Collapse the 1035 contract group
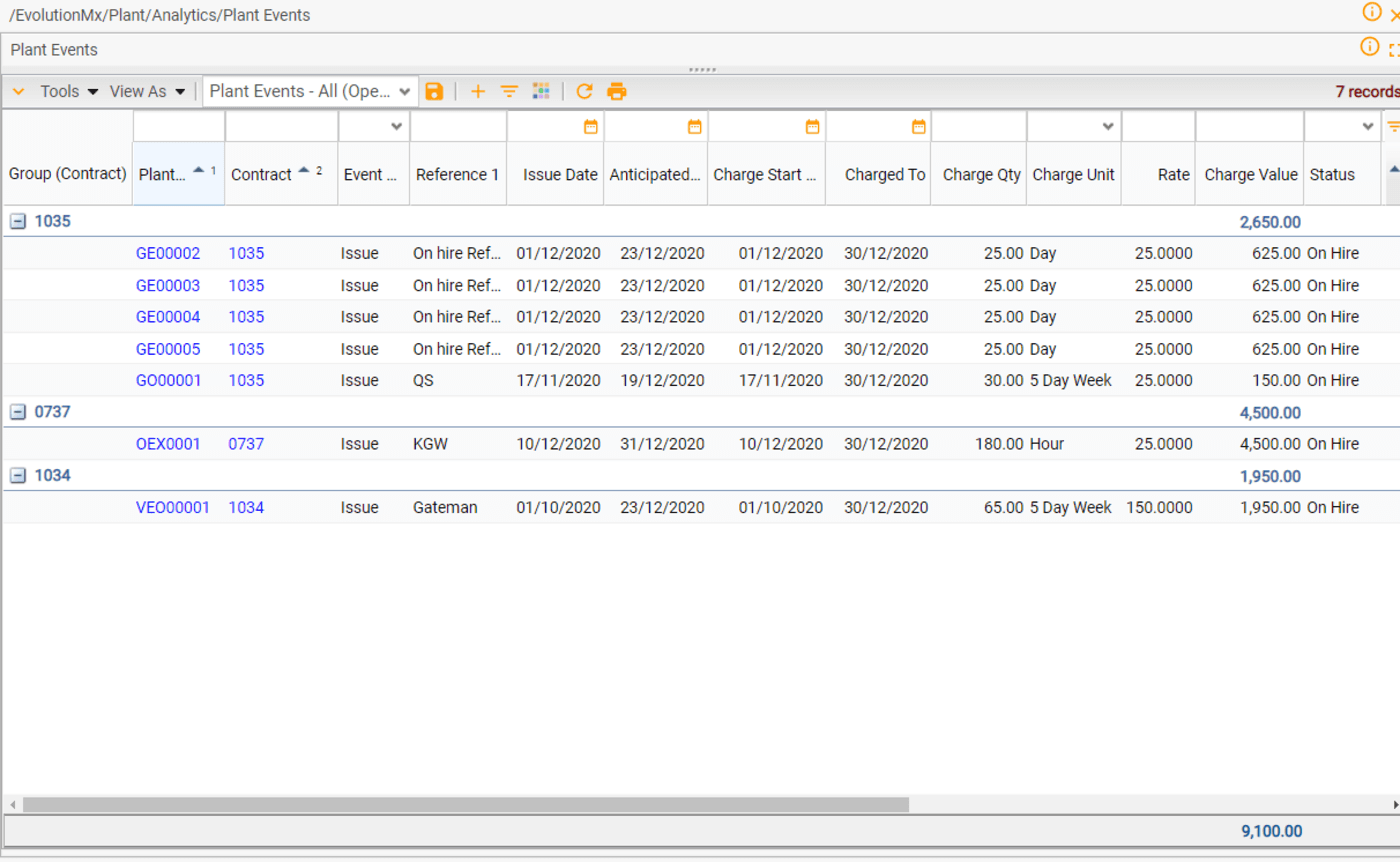 point(18,222)
